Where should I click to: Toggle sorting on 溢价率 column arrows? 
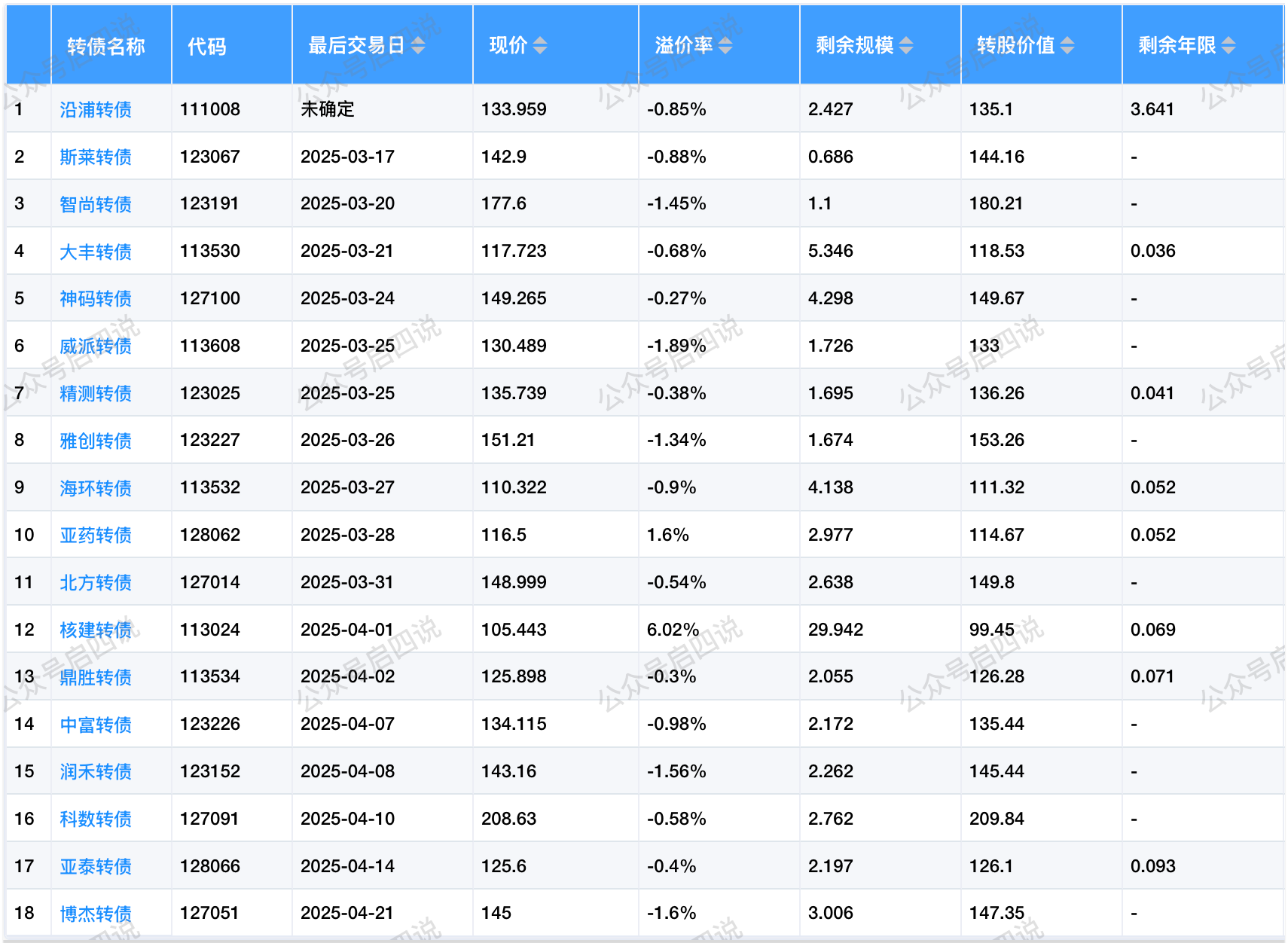click(725, 46)
